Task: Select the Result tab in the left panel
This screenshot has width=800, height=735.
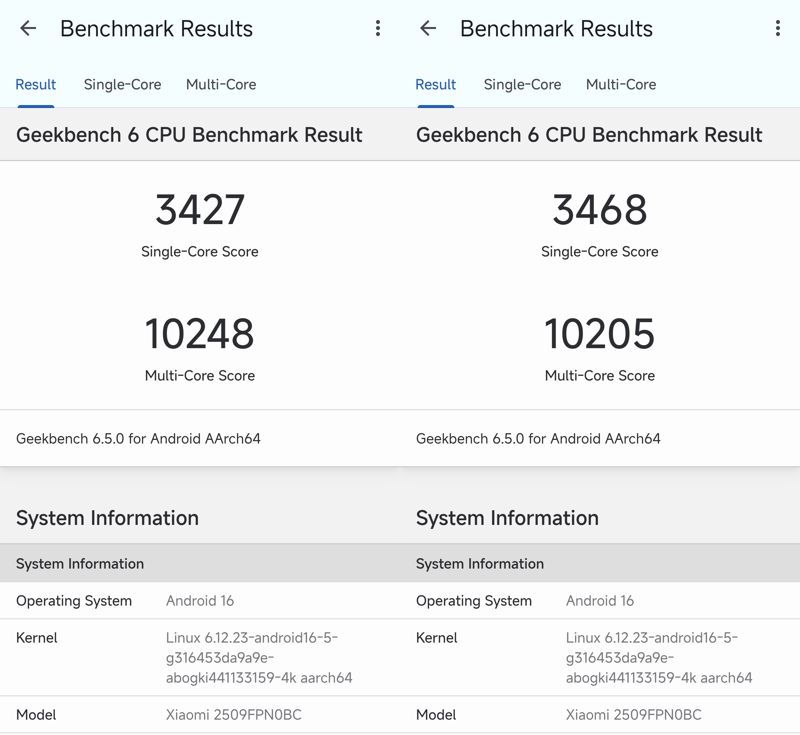Action: click(x=36, y=85)
